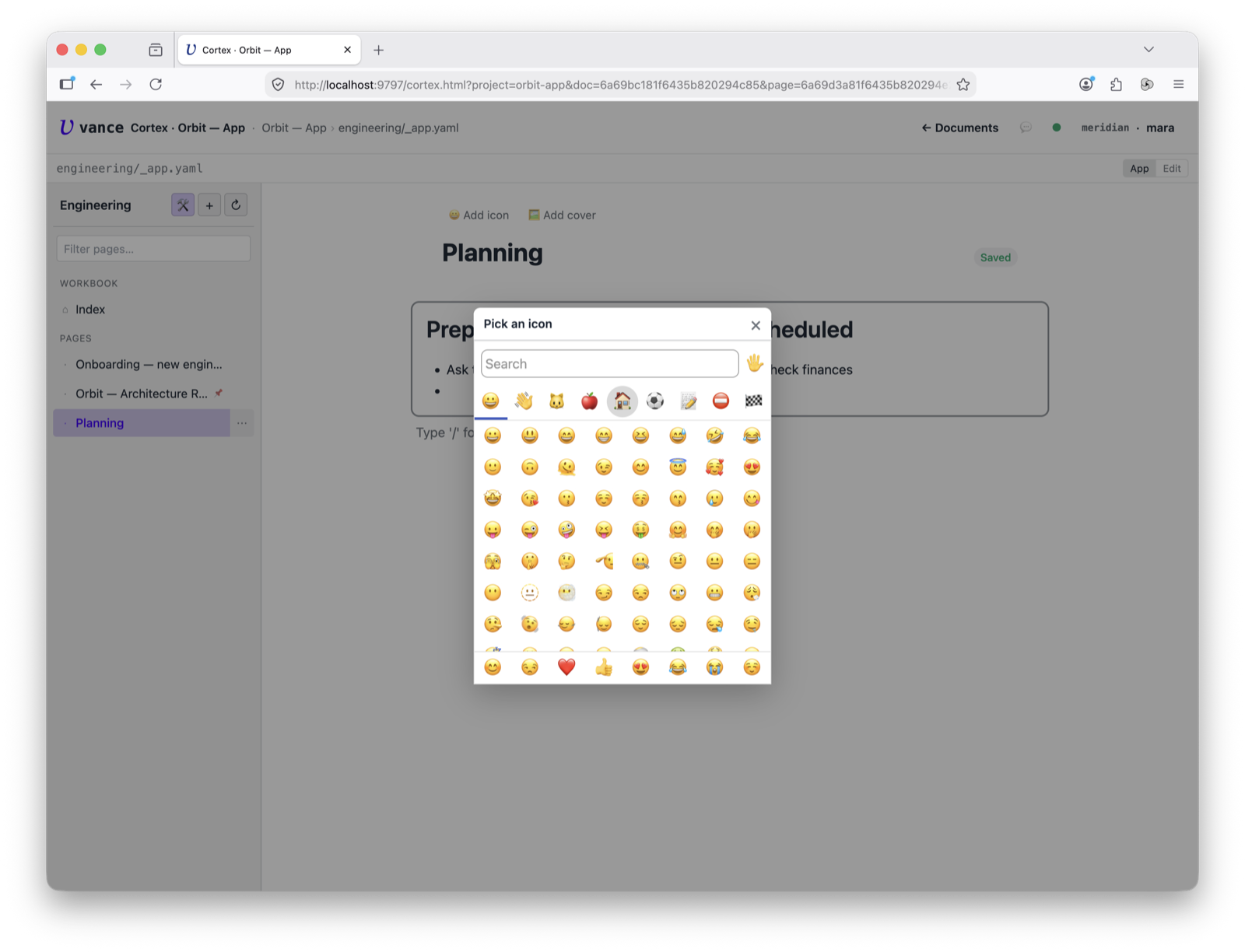Switch to the soccer ball Activities category
Image resolution: width=1245 pixels, height=952 pixels.
click(x=655, y=401)
